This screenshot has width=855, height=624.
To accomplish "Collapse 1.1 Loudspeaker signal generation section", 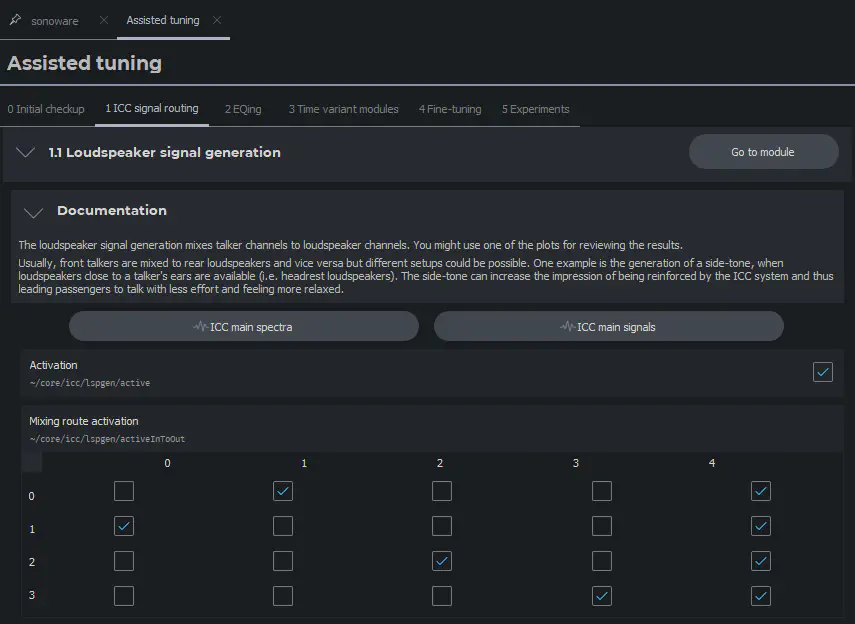I will (x=26, y=152).
